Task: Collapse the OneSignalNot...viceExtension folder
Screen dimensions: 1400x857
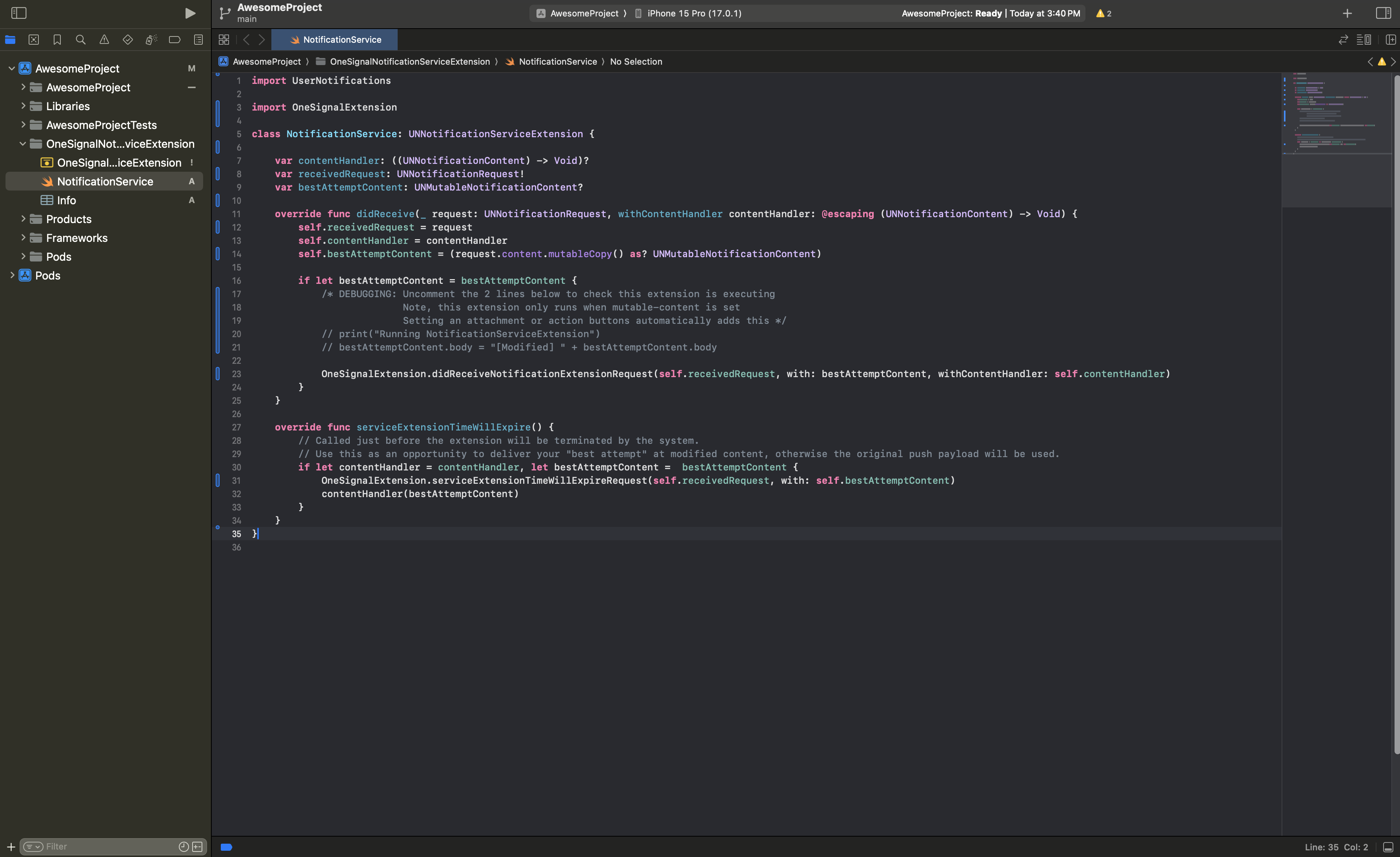Action: click(x=23, y=144)
